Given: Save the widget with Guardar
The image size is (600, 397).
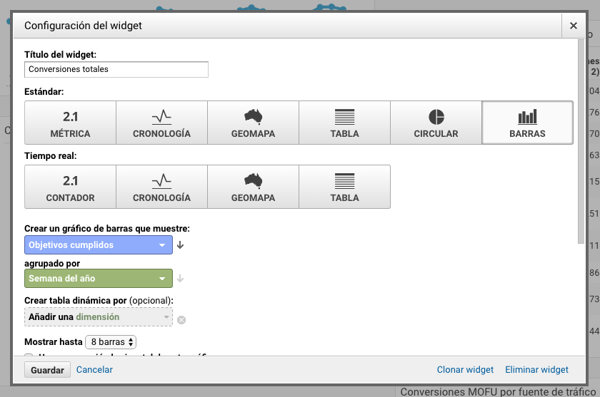Looking at the screenshot, I should [x=47, y=370].
